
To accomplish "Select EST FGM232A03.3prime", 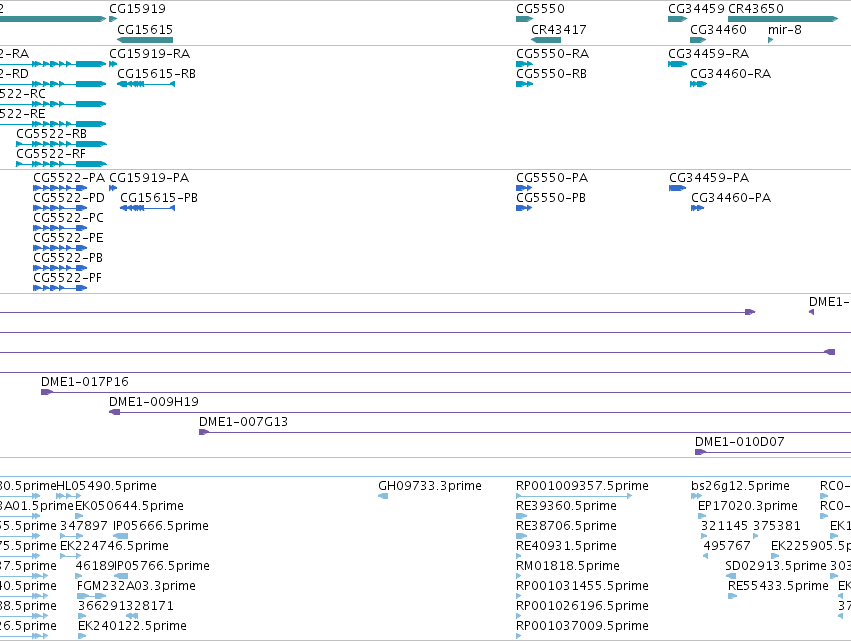I will [136, 587].
